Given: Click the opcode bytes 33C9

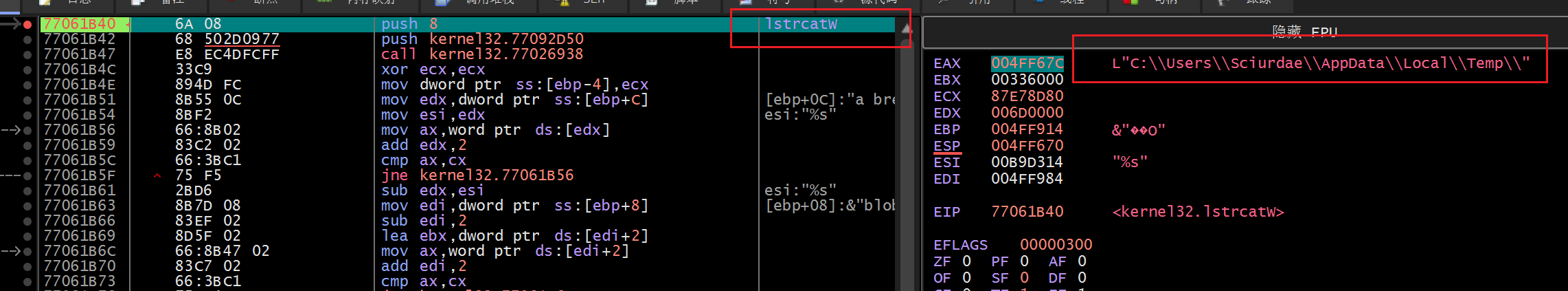Looking at the screenshot, I should (194, 69).
